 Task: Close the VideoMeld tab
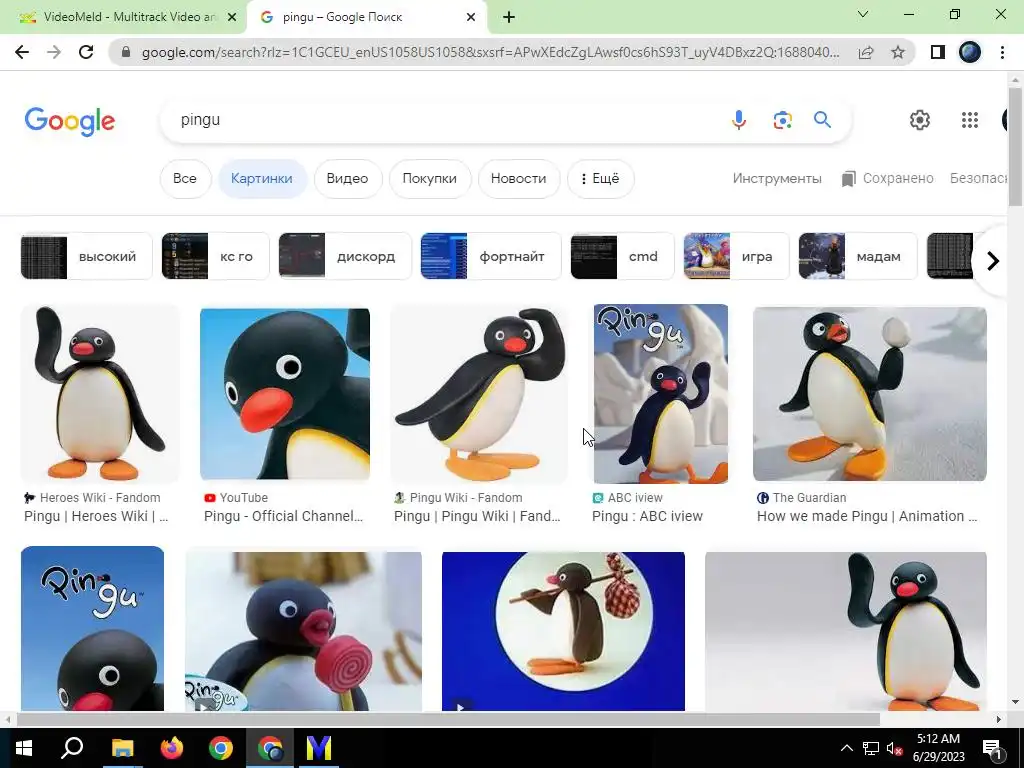(x=232, y=18)
